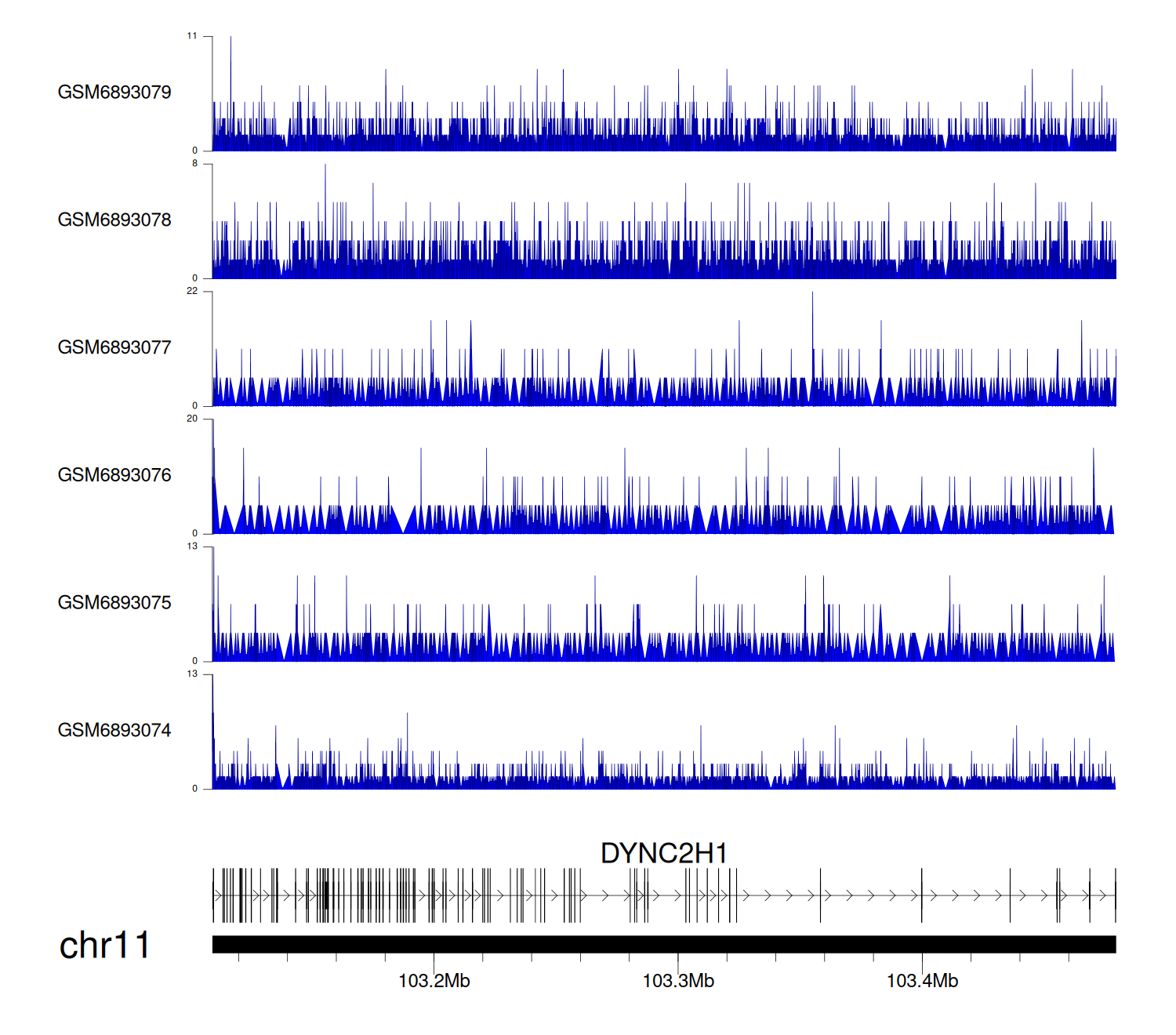Viewport: 1176px width, 1035px height.
Task: Click the chr11 chromosome label
Action: tap(104, 945)
